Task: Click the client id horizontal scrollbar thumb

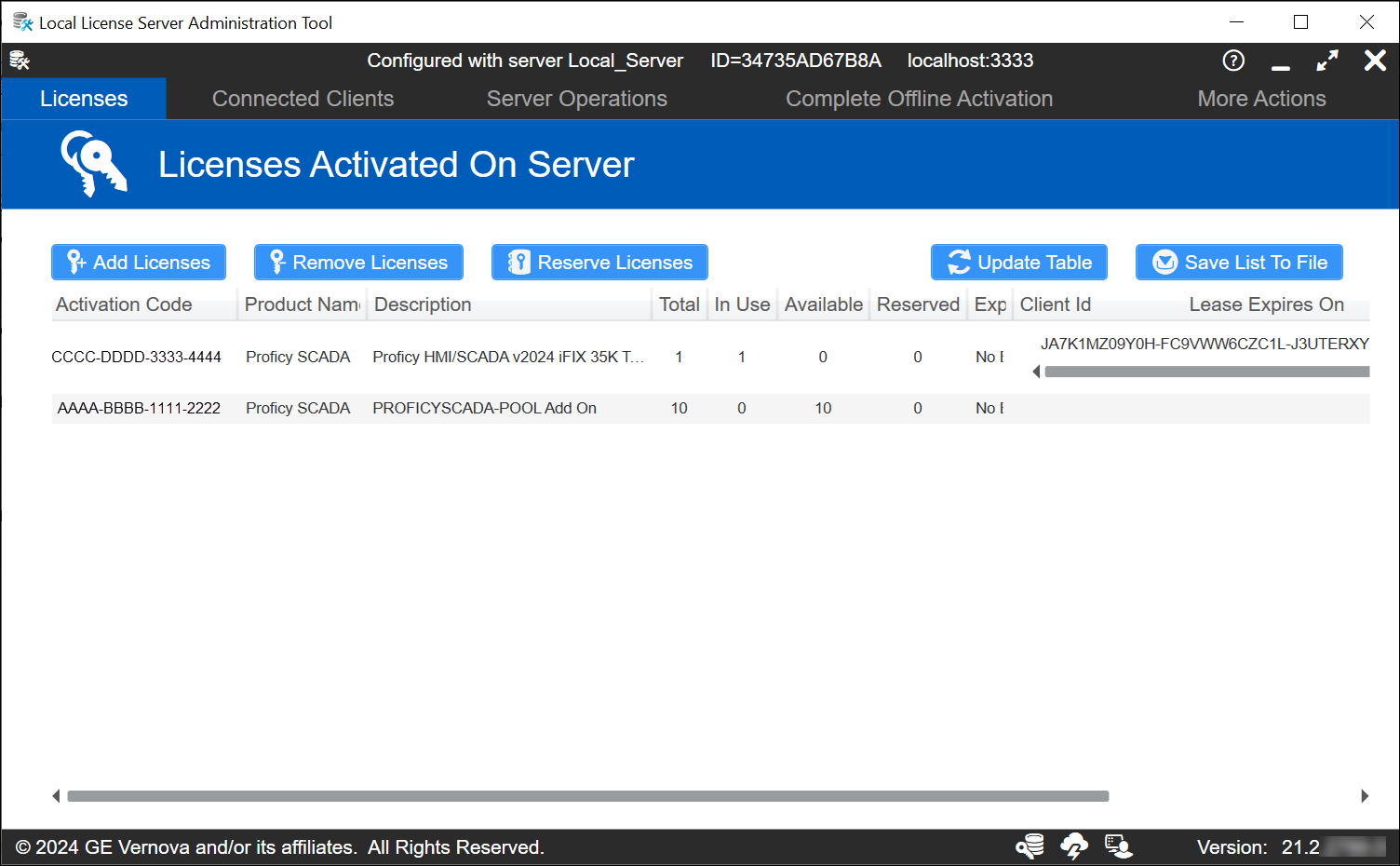Action: click(1206, 372)
